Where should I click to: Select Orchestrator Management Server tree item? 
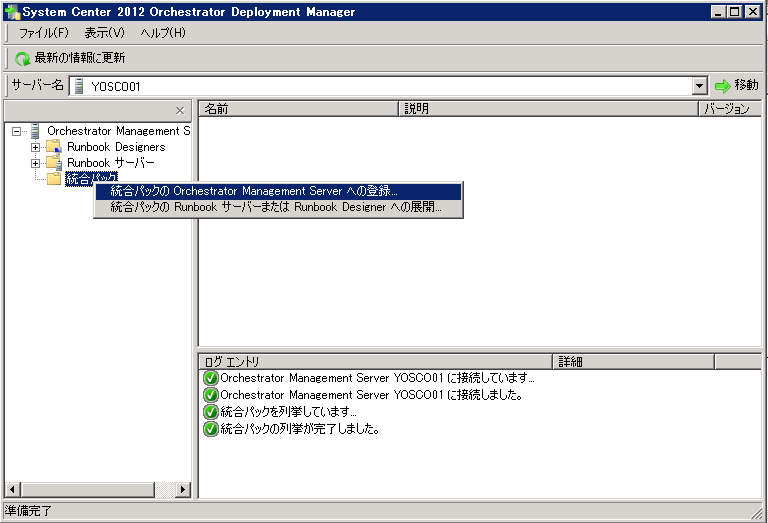click(x=119, y=131)
